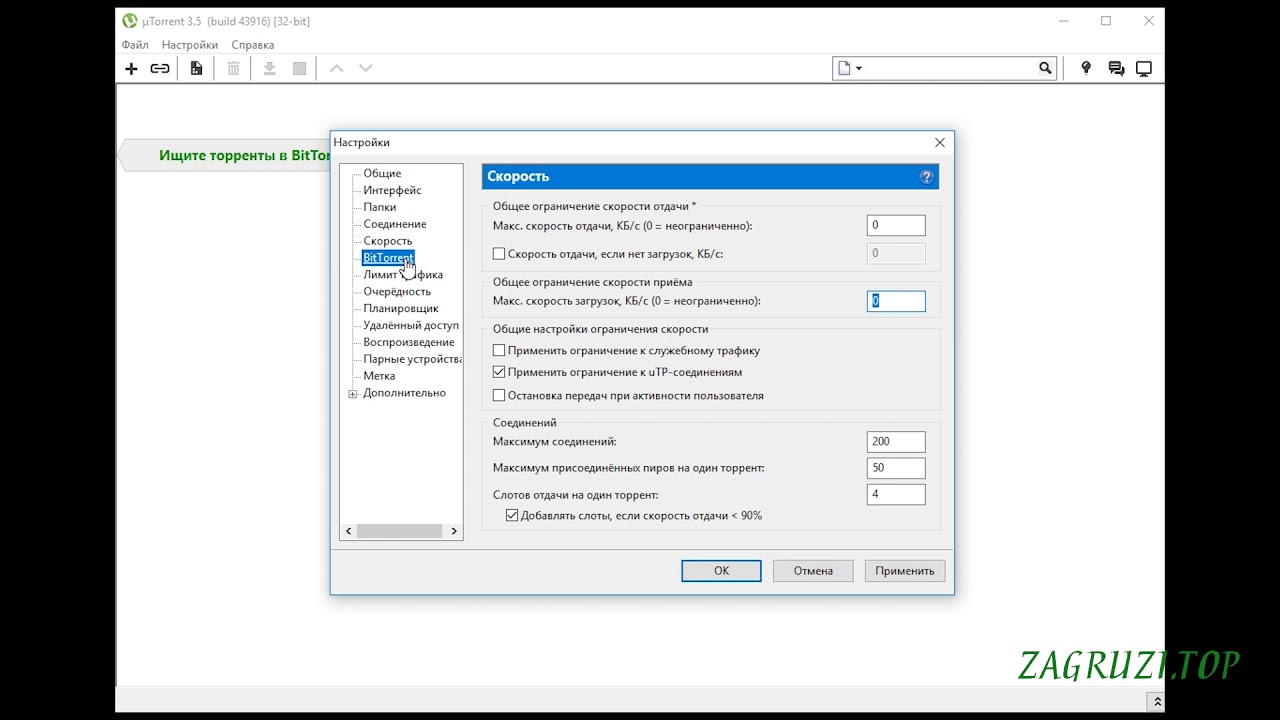Select Общие in settings tree

pos(382,173)
